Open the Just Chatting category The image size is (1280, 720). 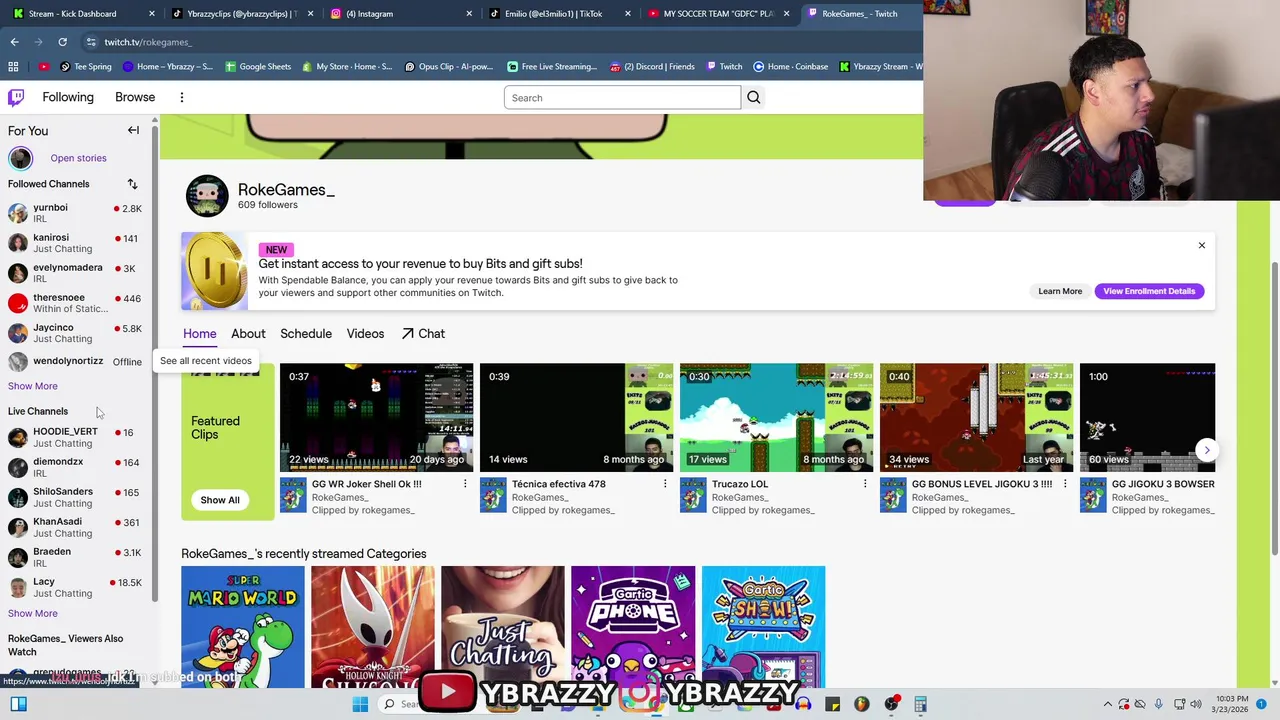coord(503,627)
